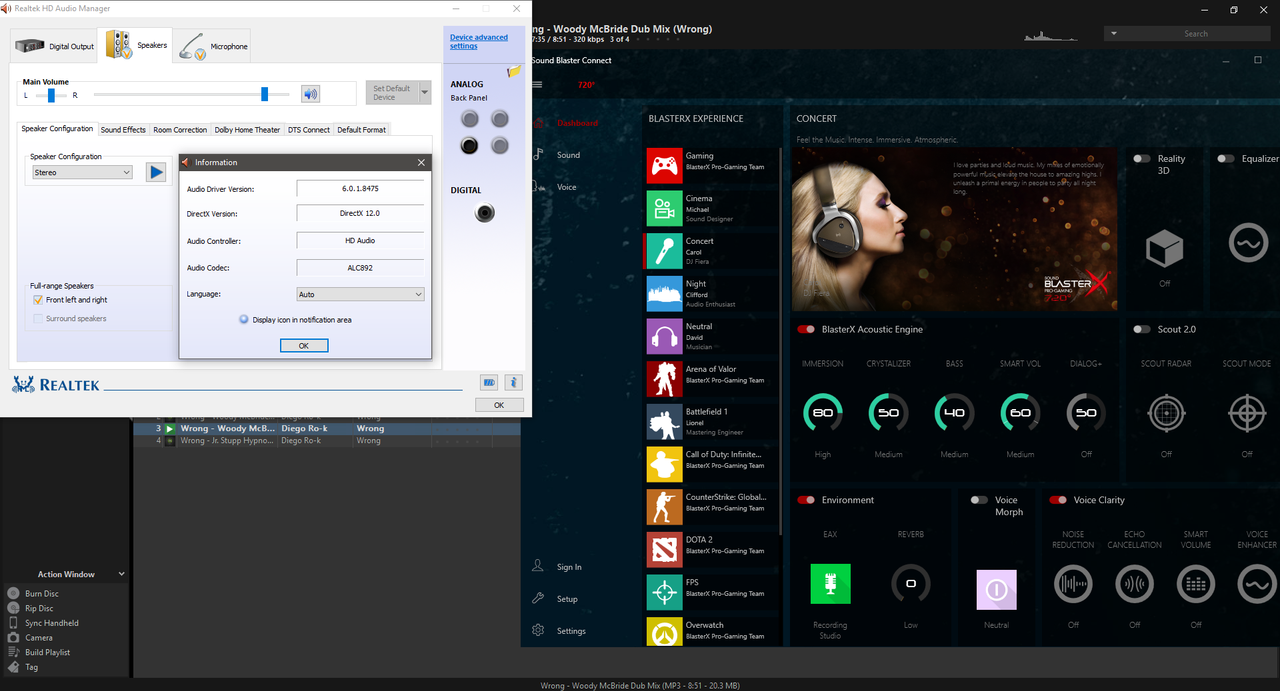Click the Realtek connector settings folder icon

tap(515, 72)
